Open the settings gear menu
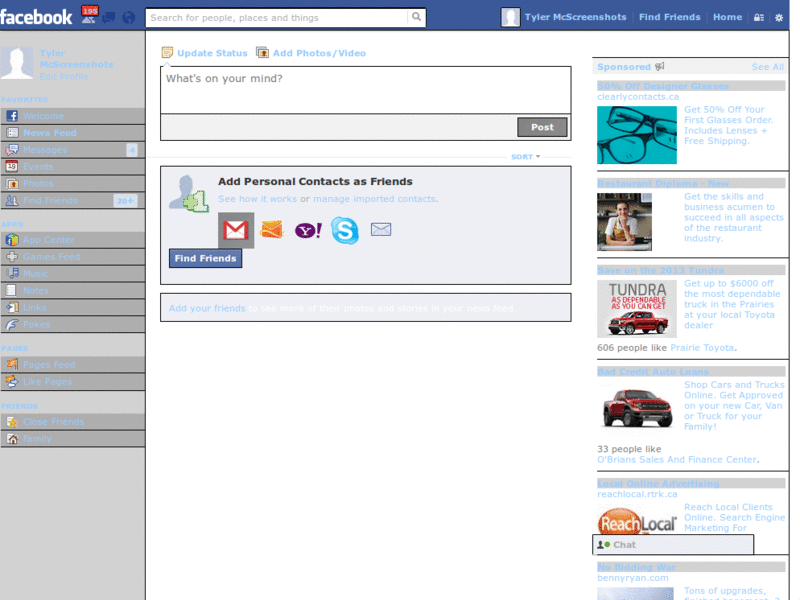800x600 pixels. (x=779, y=17)
